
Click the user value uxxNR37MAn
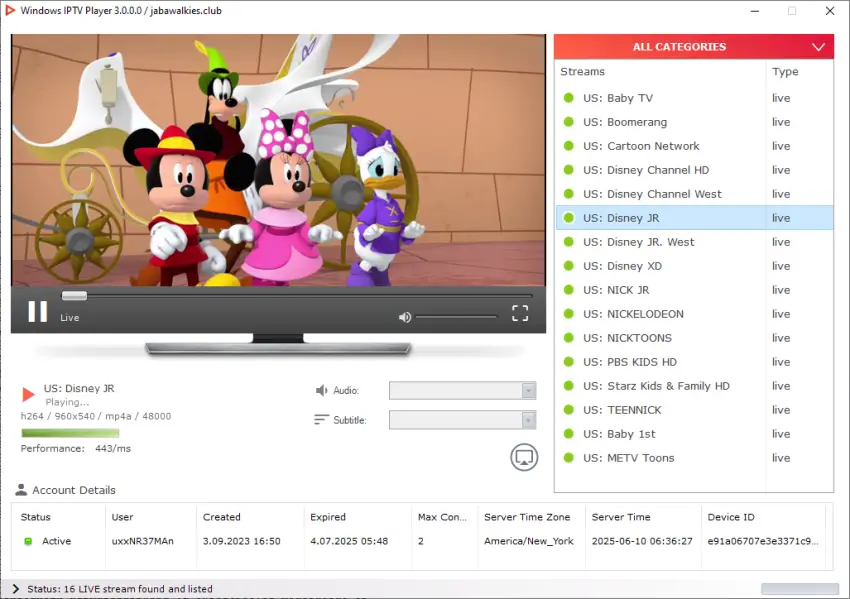143,541
